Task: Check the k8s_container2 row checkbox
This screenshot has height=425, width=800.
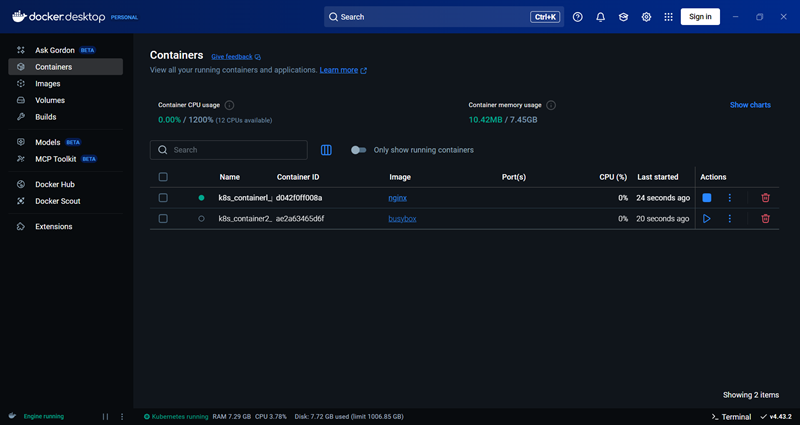Action: [163, 219]
